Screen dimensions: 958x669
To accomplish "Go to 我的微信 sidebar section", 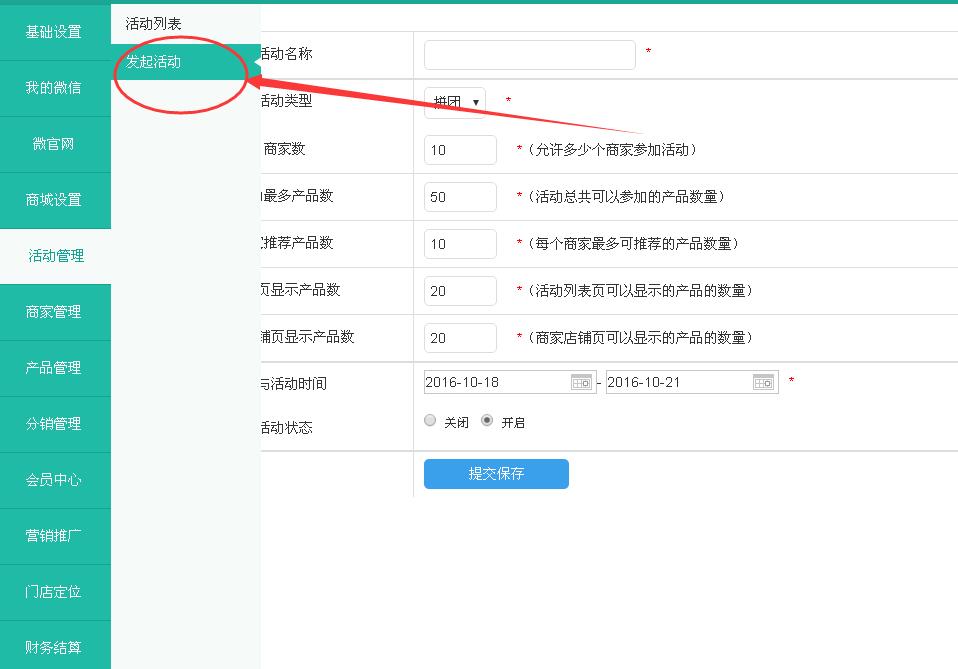I will click(x=54, y=88).
